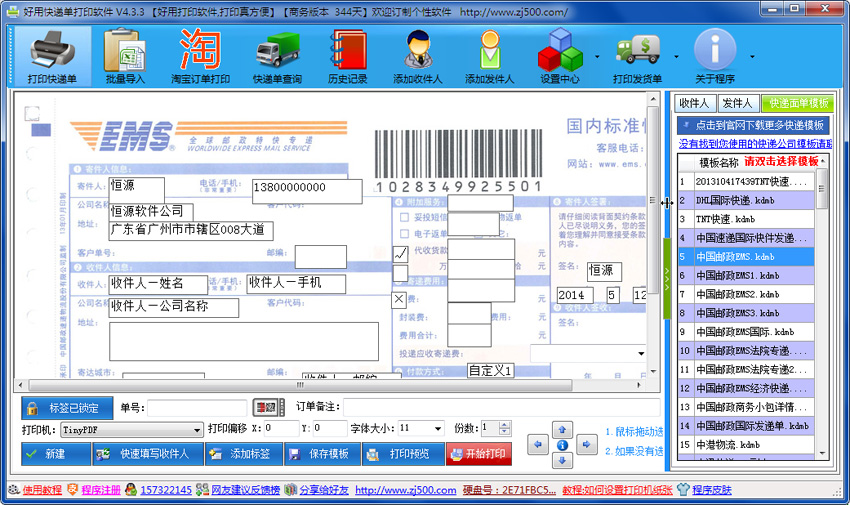The image size is (850, 505).
Task: Open 教程:如何设置打印机纸张 link
Action: tap(617, 490)
